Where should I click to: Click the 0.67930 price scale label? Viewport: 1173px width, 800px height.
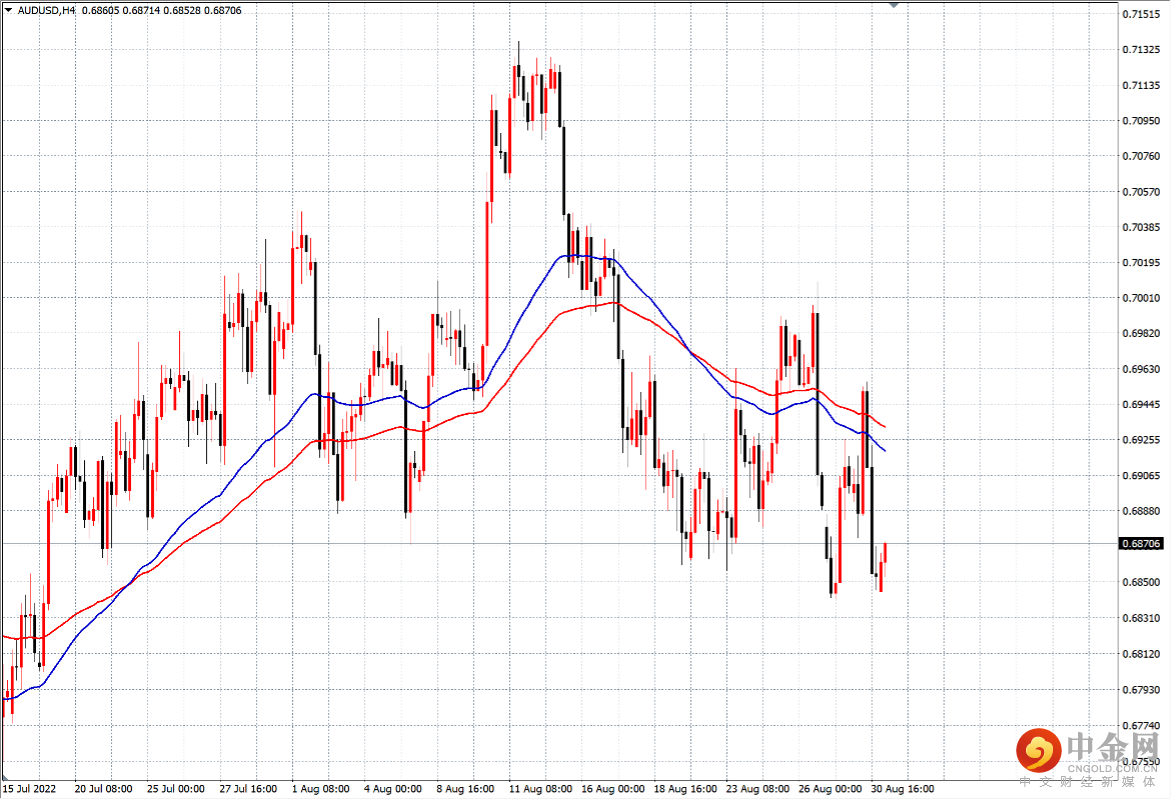(1142, 690)
